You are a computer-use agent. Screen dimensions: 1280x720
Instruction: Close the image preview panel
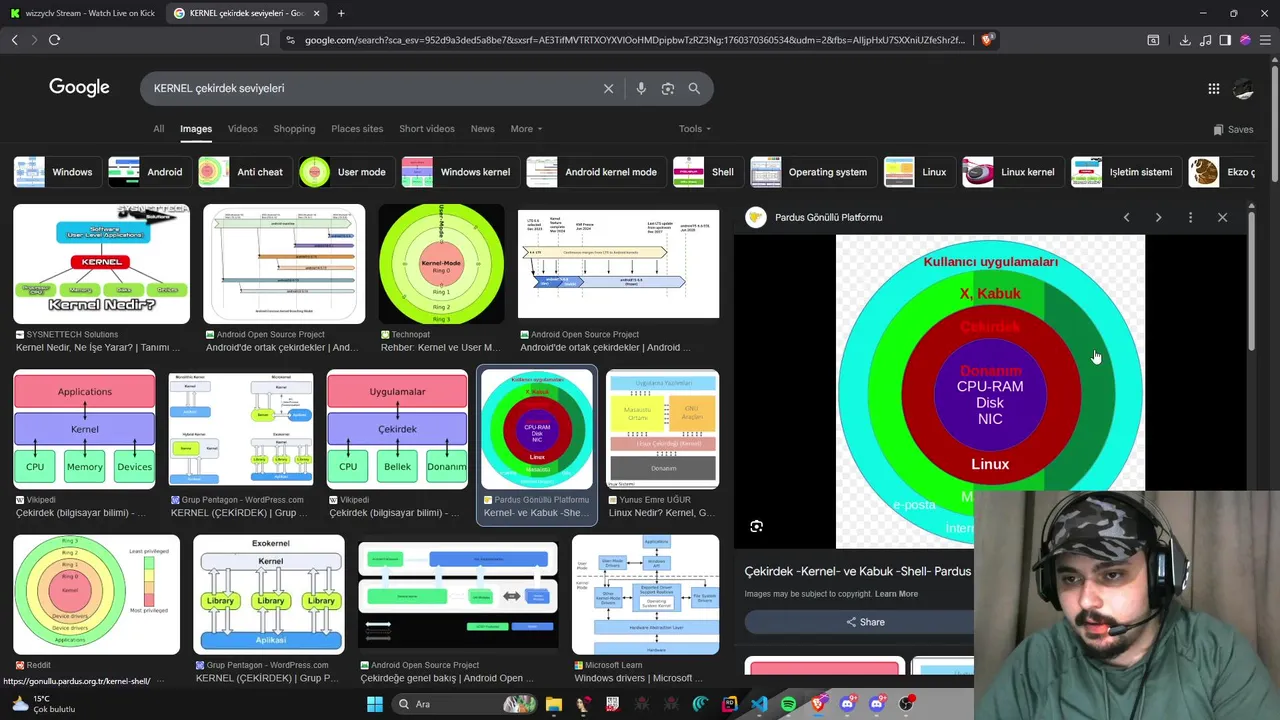1222,217
